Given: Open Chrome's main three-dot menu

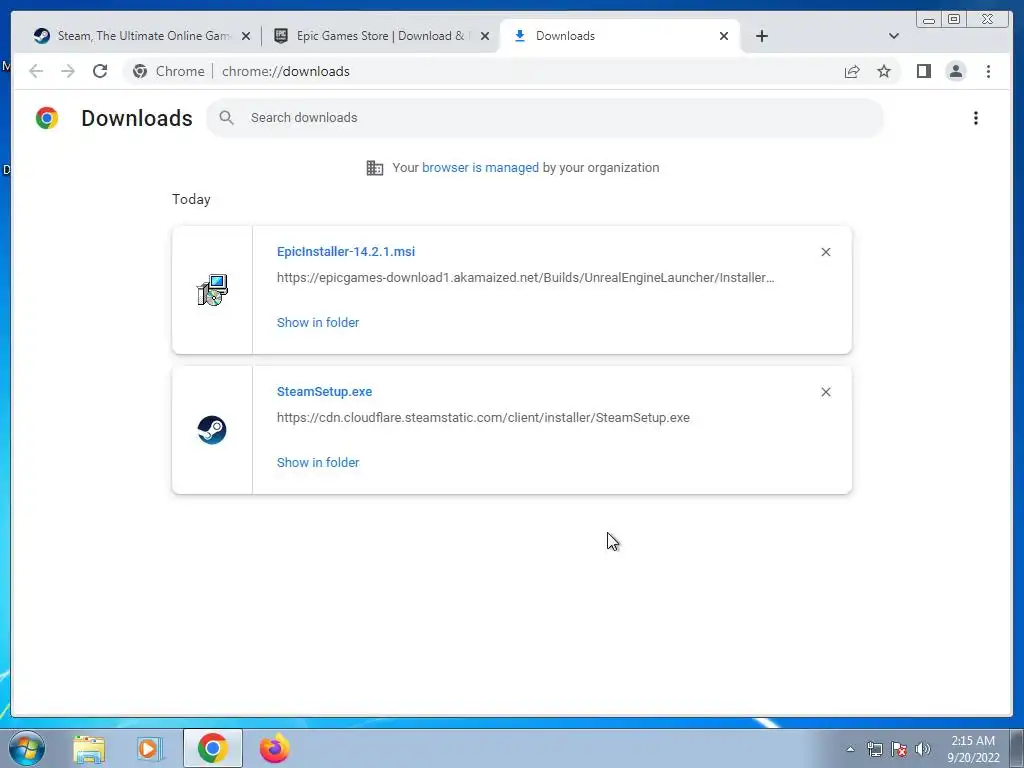Looking at the screenshot, I should click(x=988, y=71).
